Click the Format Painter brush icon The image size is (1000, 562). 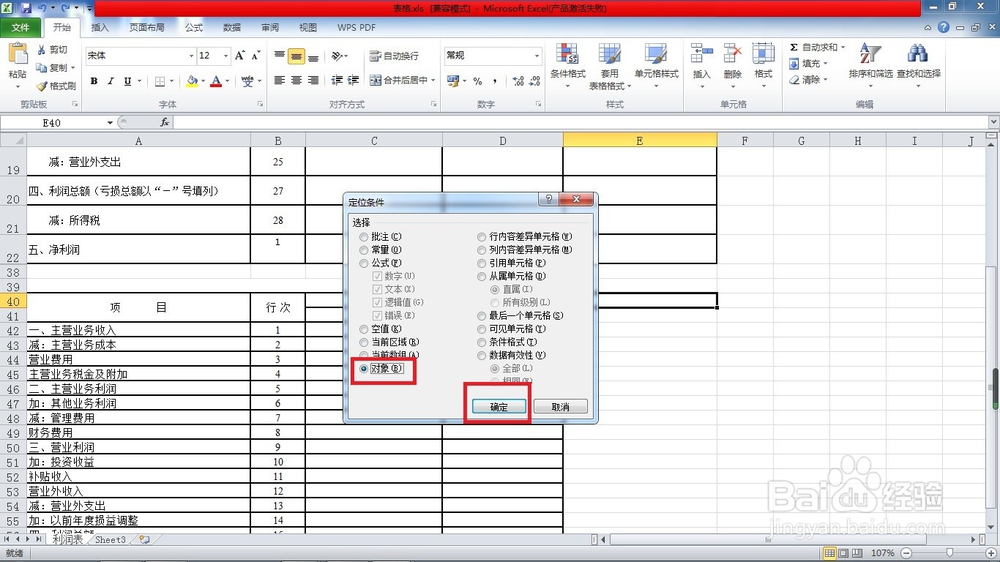(x=41, y=85)
